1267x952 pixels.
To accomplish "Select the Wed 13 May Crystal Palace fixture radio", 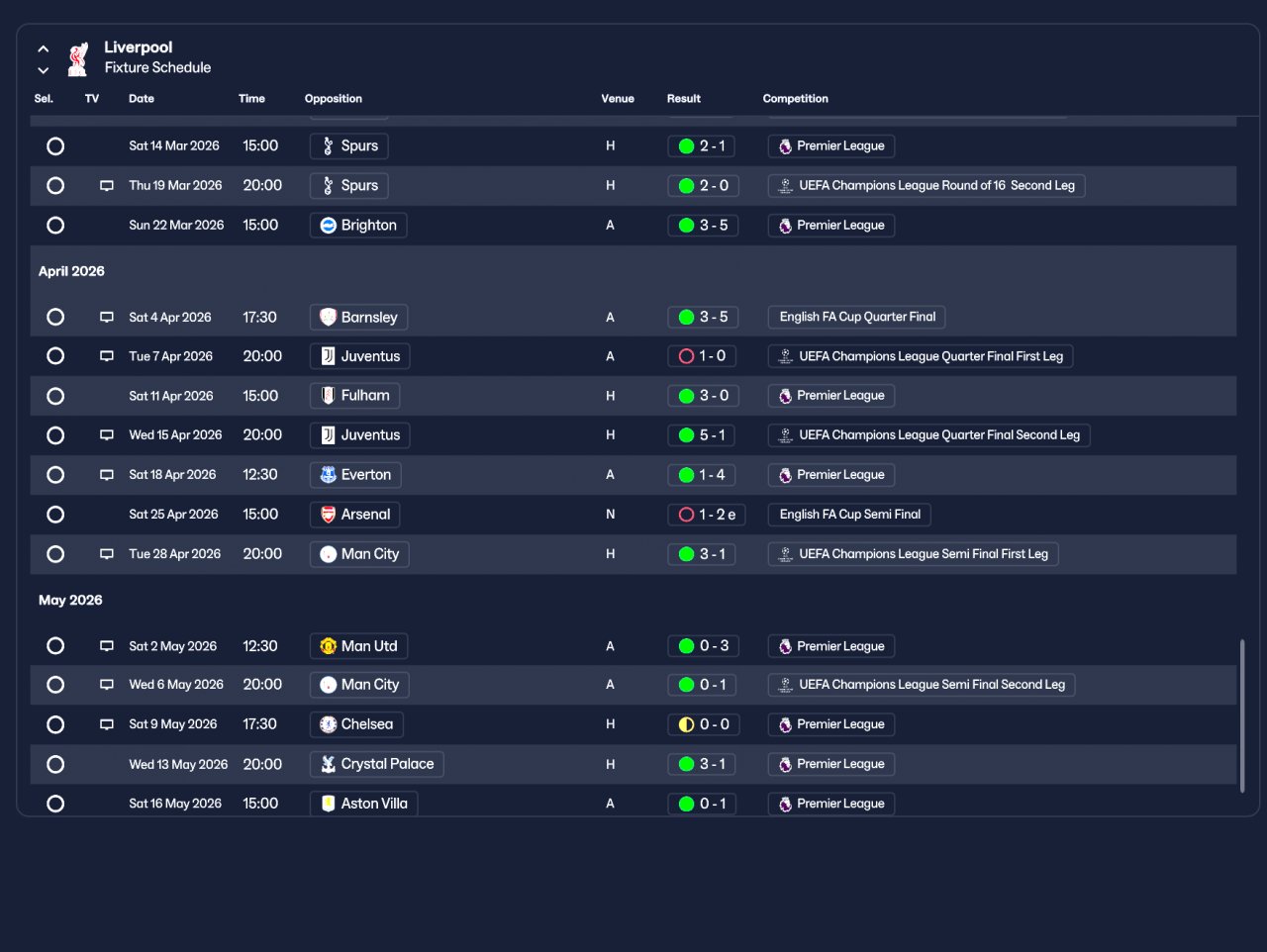I will (55, 764).
